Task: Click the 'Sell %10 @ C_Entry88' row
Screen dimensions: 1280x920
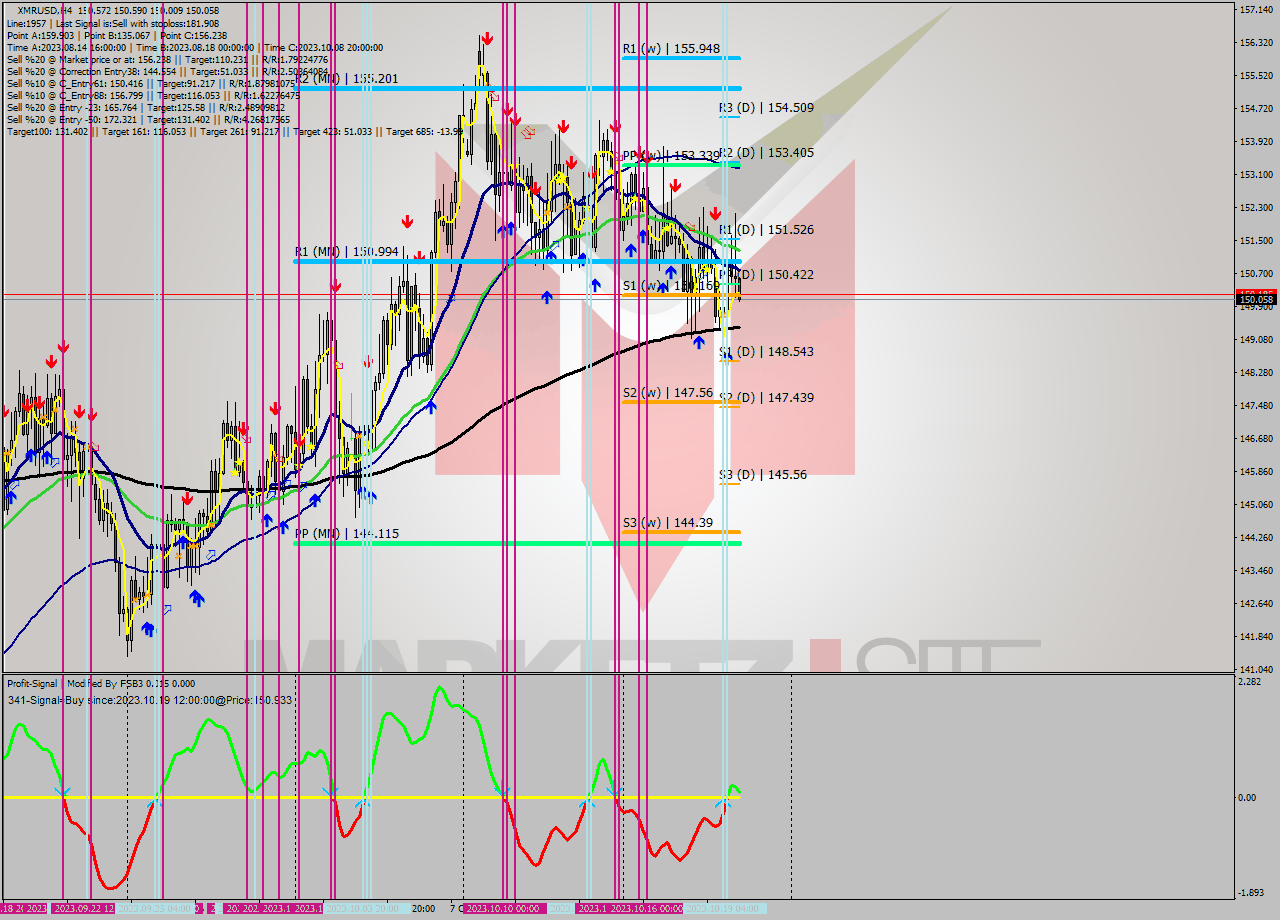Action: coord(155,95)
